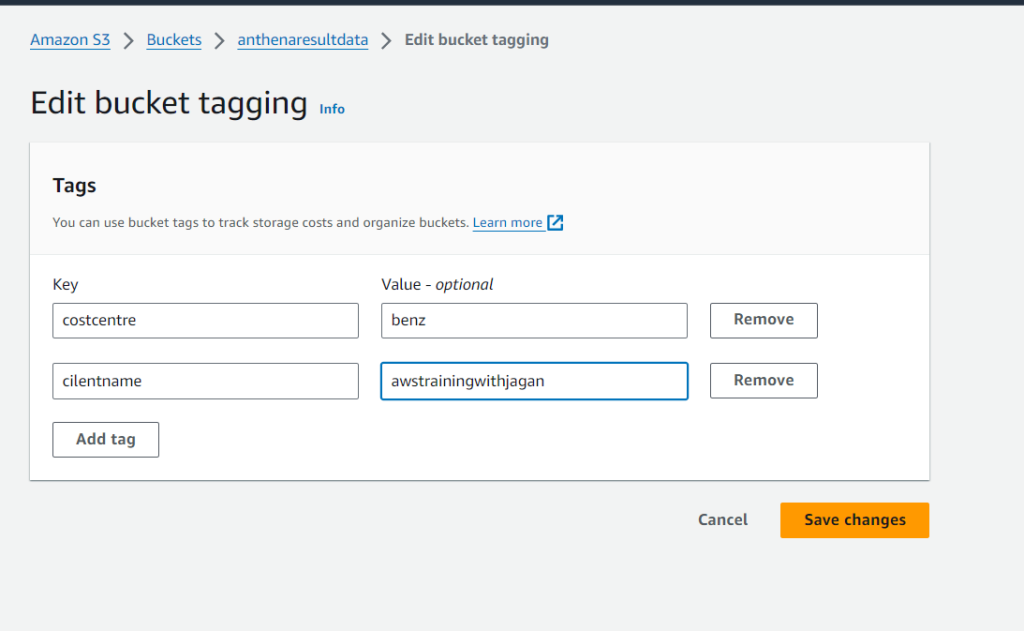Viewport: 1024px width, 631px height.
Task: Click the Edit bucket tagging breadcrumb text
Action: (476, 40)
